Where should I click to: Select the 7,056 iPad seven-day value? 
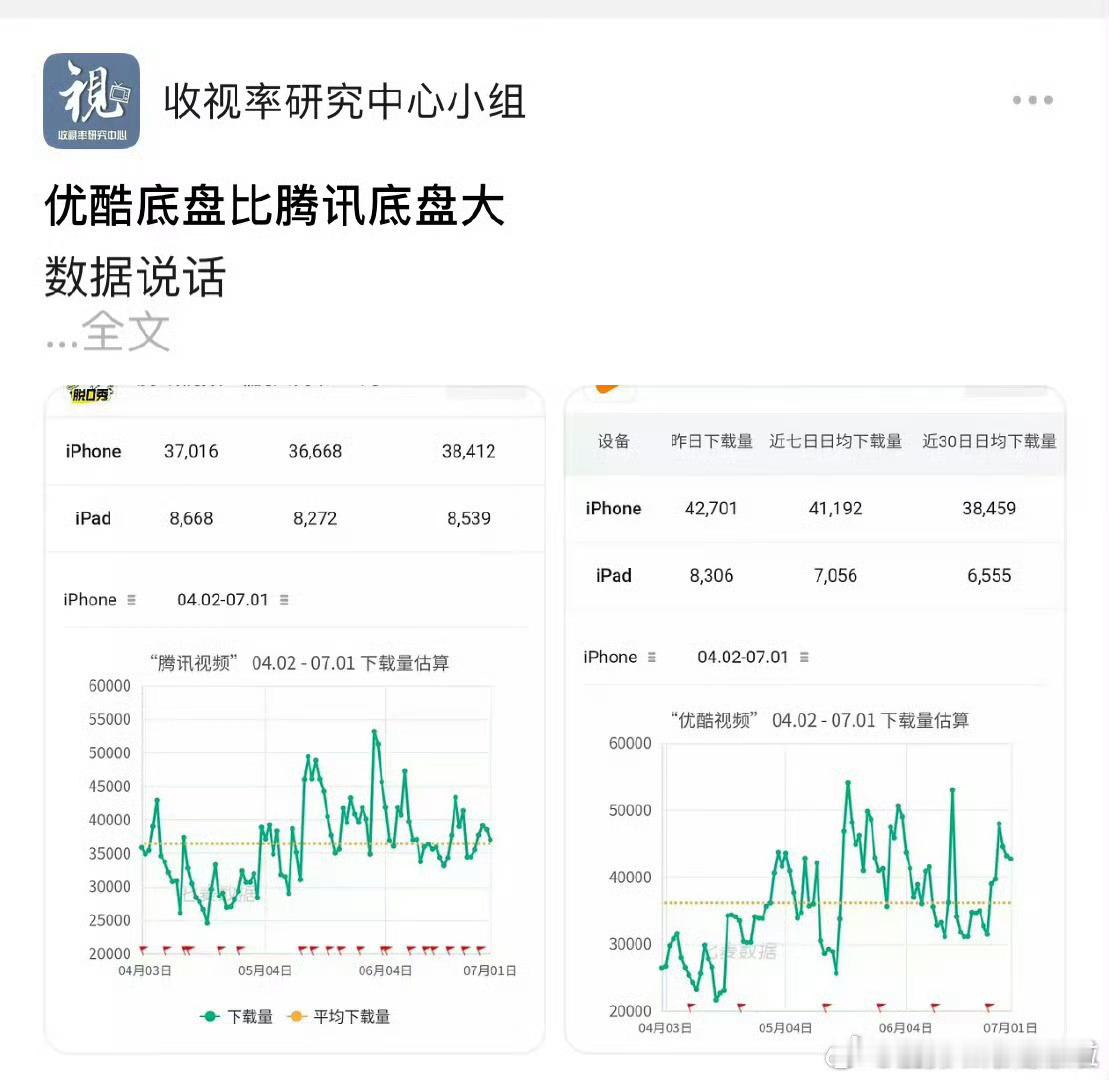point(835,576)
